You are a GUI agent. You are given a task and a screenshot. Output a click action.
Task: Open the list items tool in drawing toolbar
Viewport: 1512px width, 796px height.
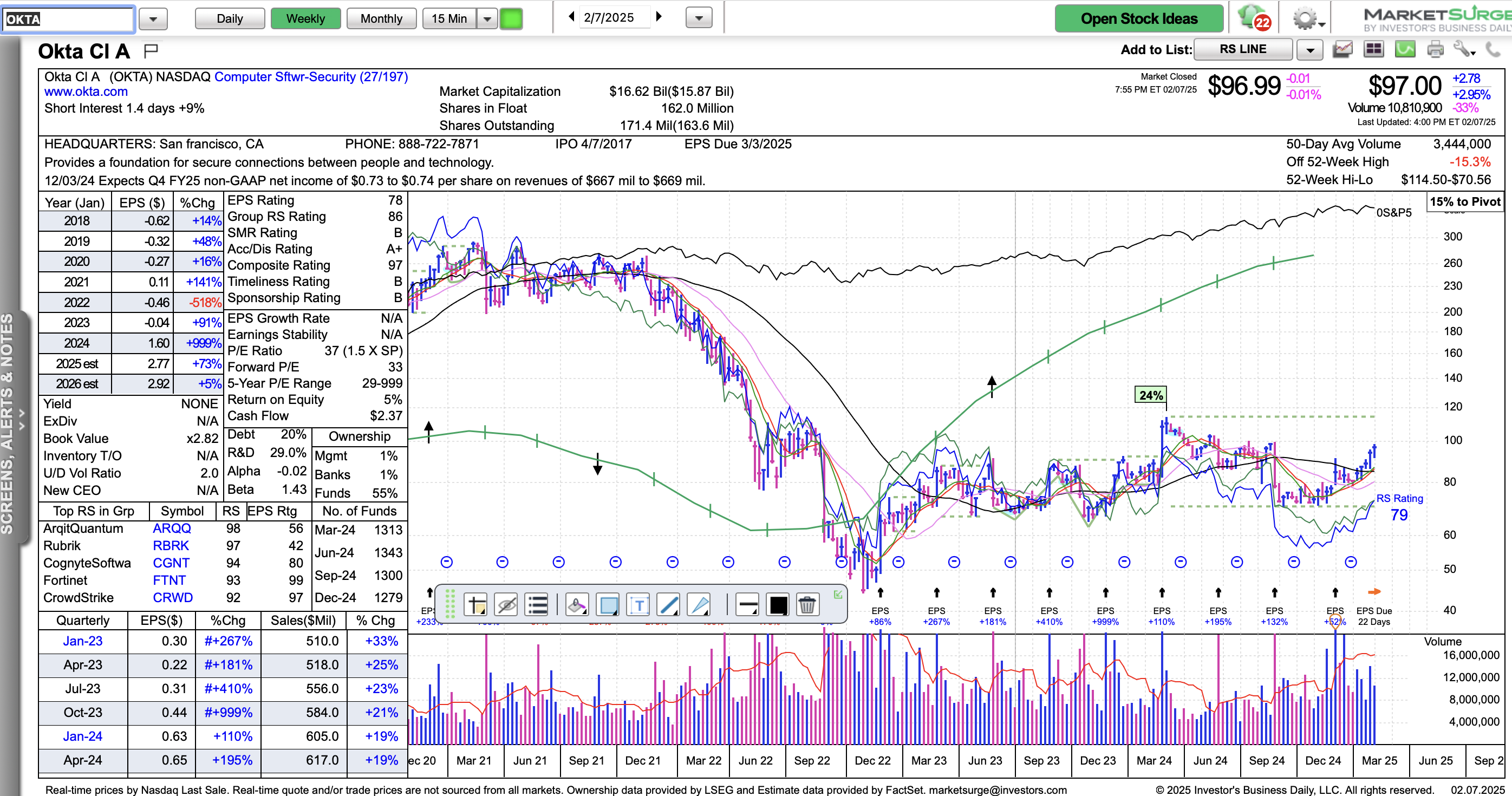coord(537,605)
